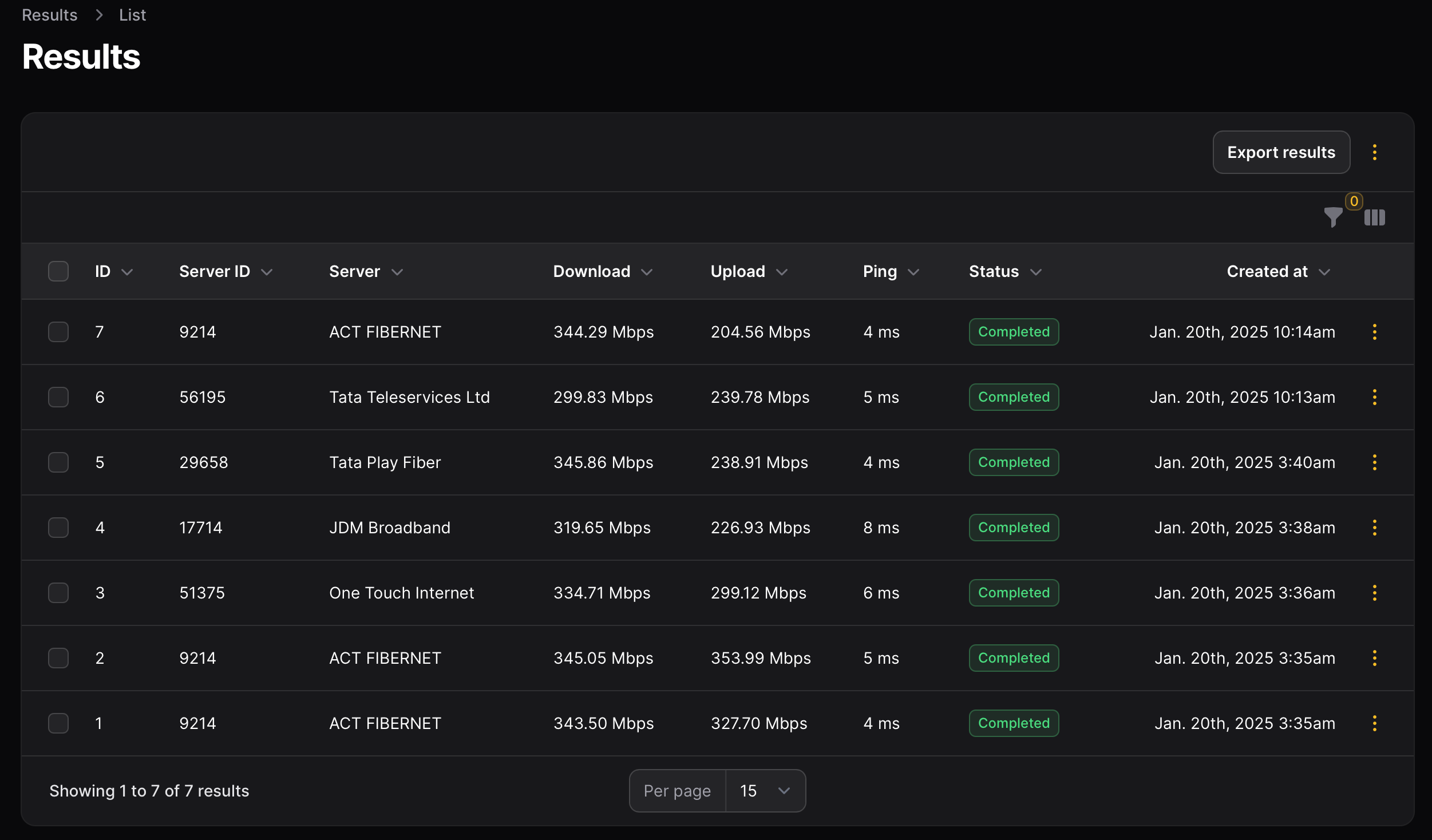The image size is (1432, 840).
Task: Click download value 344.29 Mbps
Action: (x=603, y=332)
